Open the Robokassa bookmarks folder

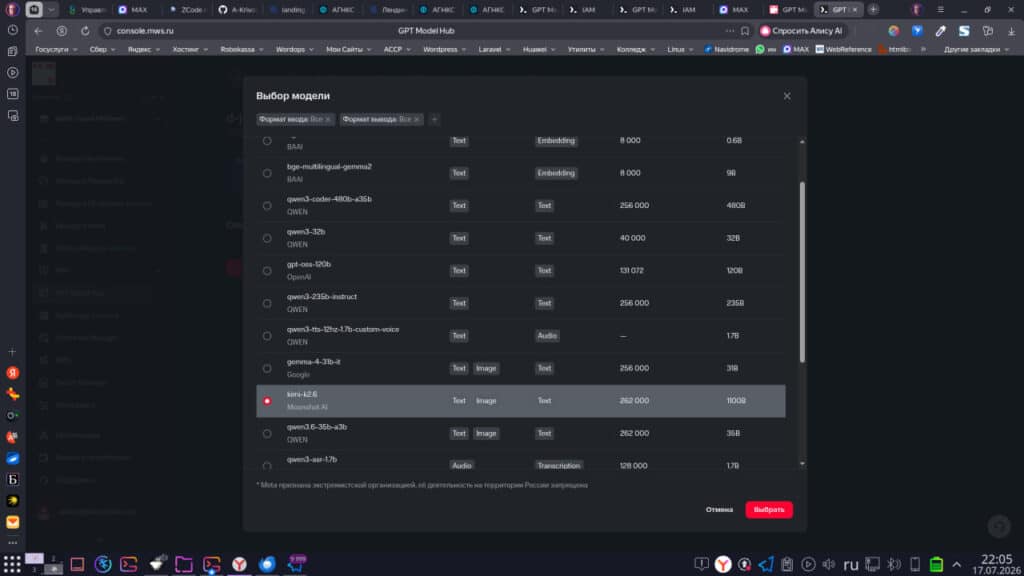click(x=242, y=50)
